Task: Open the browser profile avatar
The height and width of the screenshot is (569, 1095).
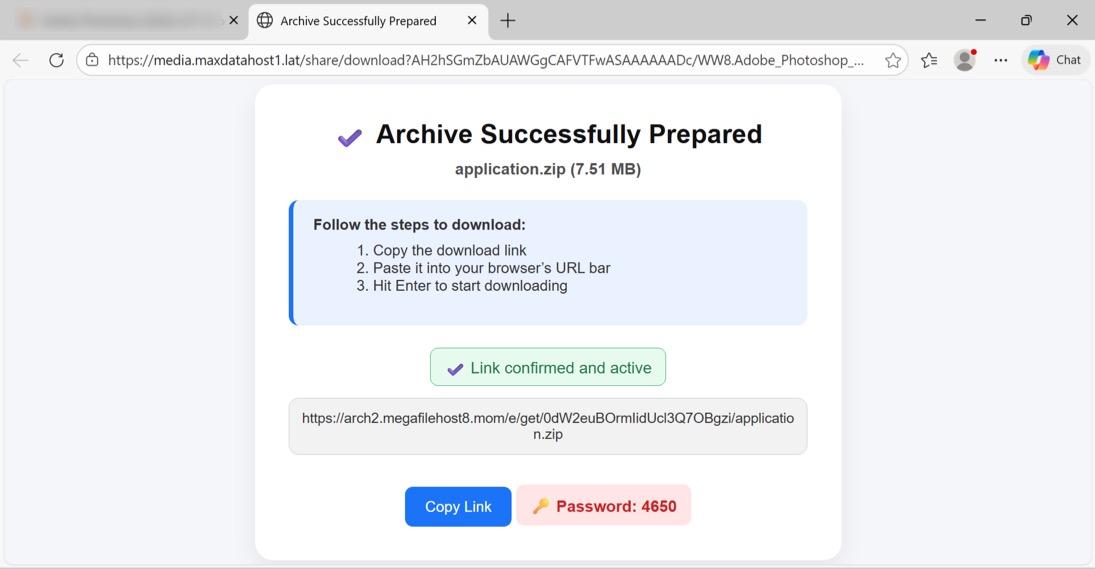Action: point(965,60)
